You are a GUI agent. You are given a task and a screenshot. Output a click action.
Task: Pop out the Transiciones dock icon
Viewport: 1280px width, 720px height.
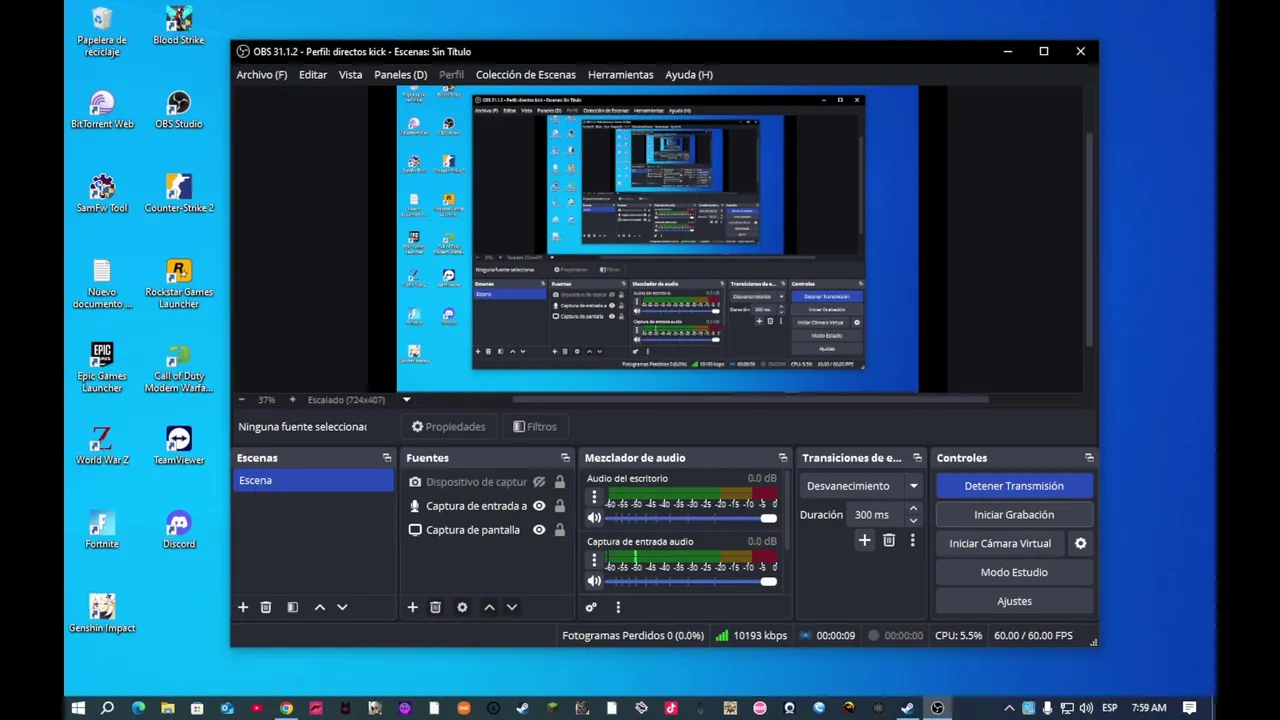click(917, 458)
